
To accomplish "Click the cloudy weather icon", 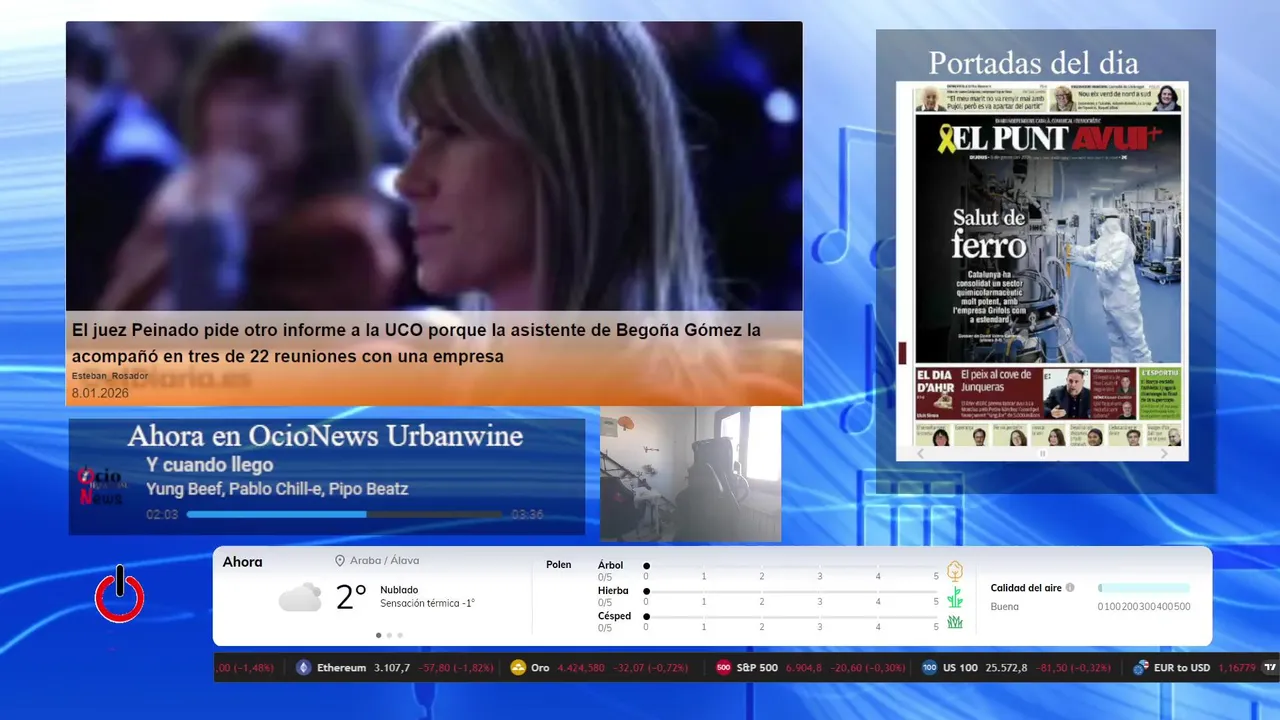I will click(300, 598).
